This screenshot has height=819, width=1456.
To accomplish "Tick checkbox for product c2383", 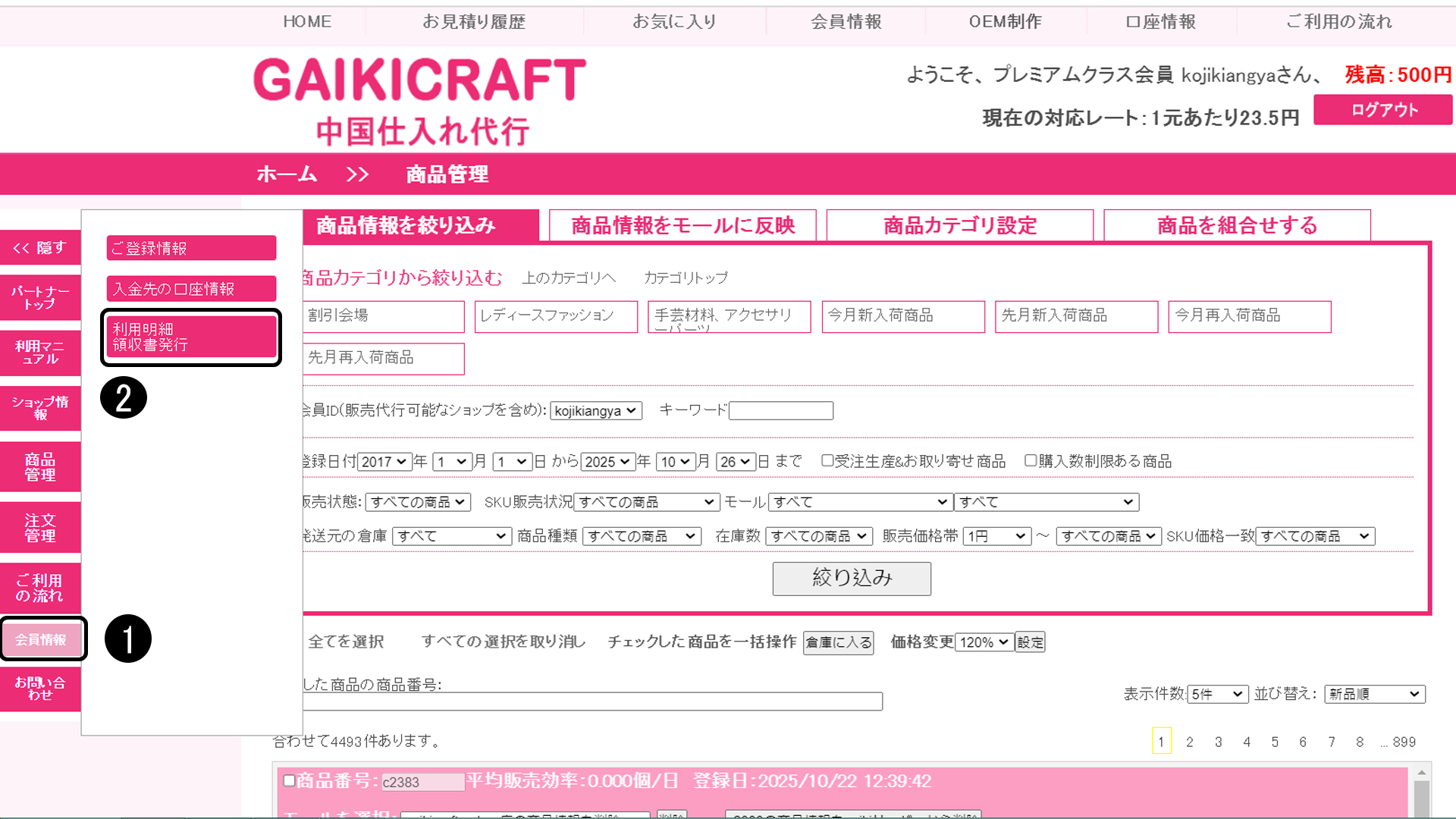I will pyautogui.click(x=289, y=780).
